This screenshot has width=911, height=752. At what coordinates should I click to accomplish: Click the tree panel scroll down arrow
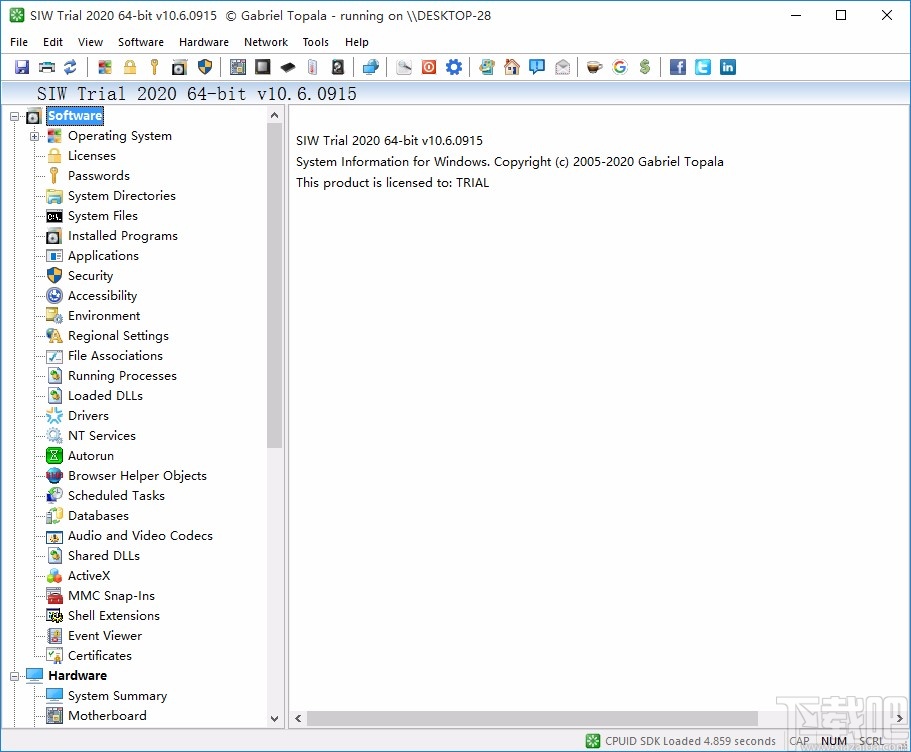[275, 718]
